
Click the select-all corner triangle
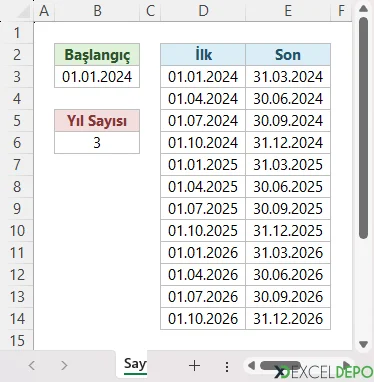[x=23, y=12]
